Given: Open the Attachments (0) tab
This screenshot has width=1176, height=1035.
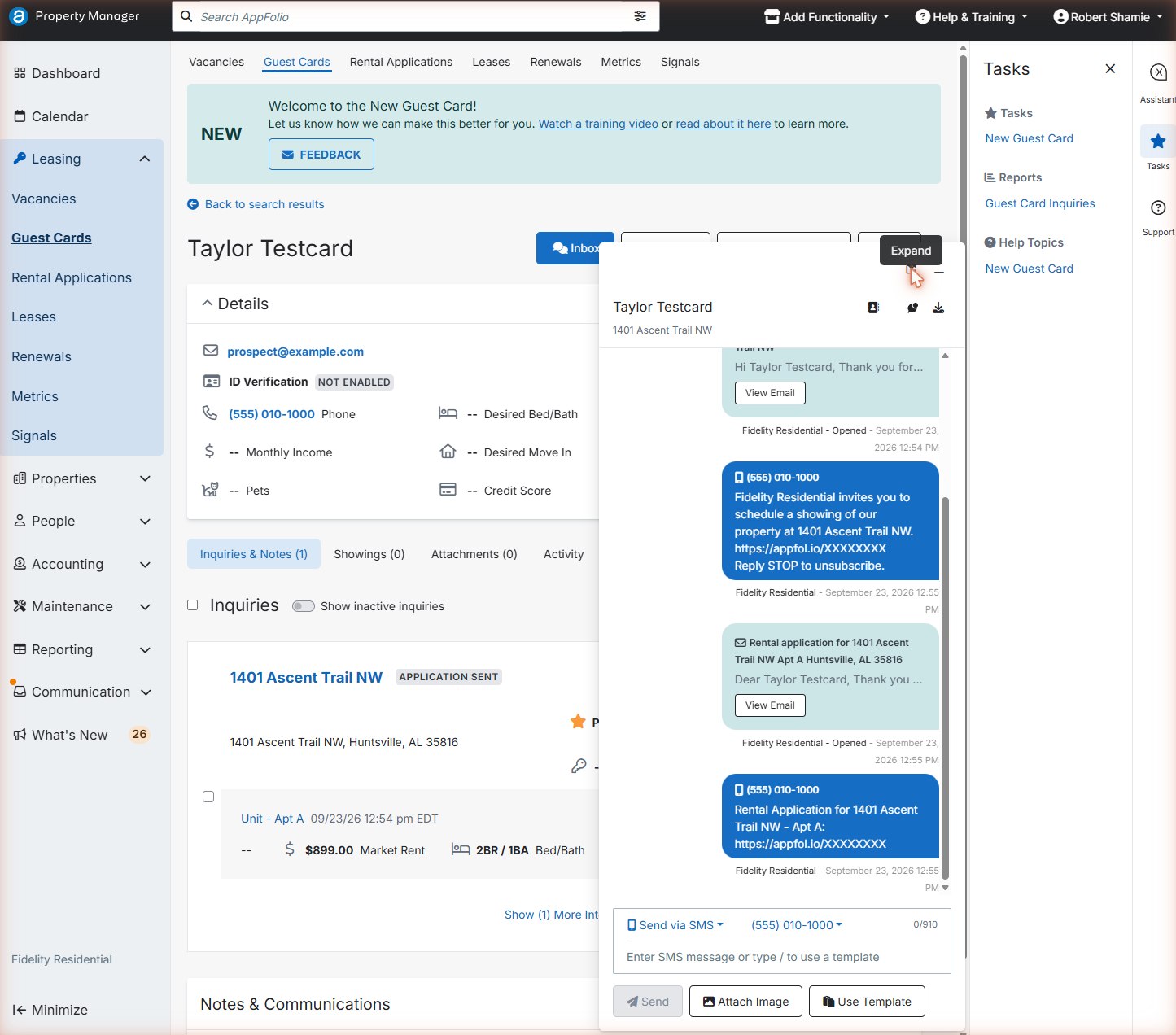Looking at the screenshot, I should click(x=474, y=554).
